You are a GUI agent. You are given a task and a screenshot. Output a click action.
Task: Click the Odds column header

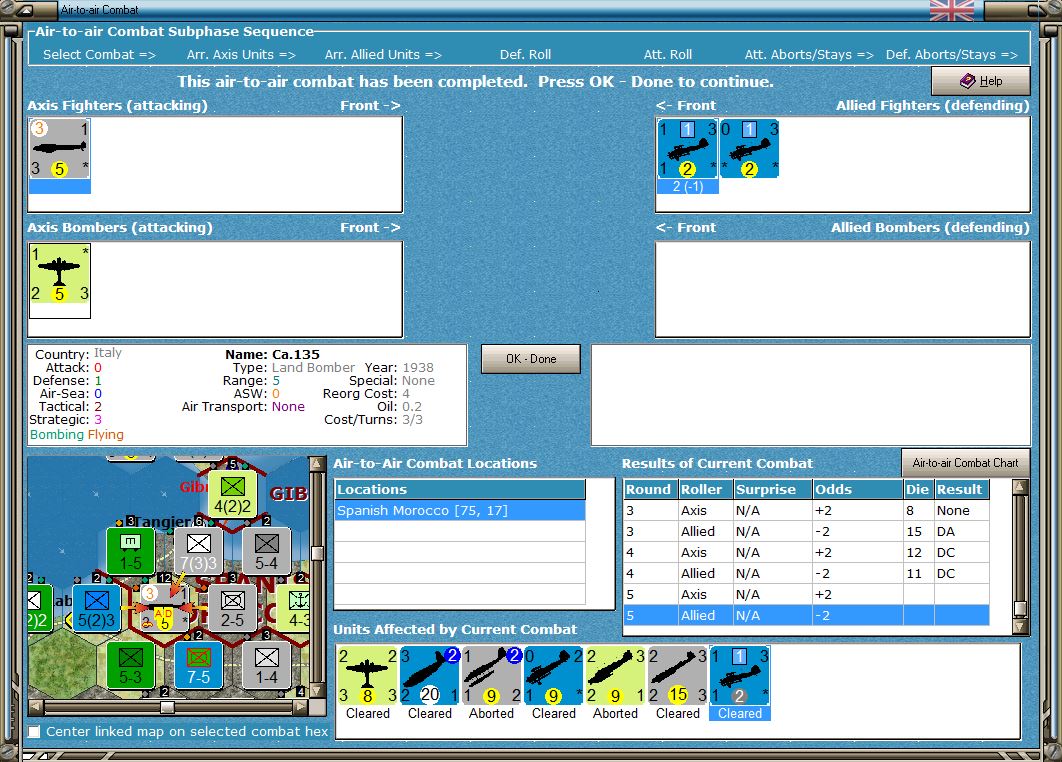pyautogui.click(x=857, y=490)
